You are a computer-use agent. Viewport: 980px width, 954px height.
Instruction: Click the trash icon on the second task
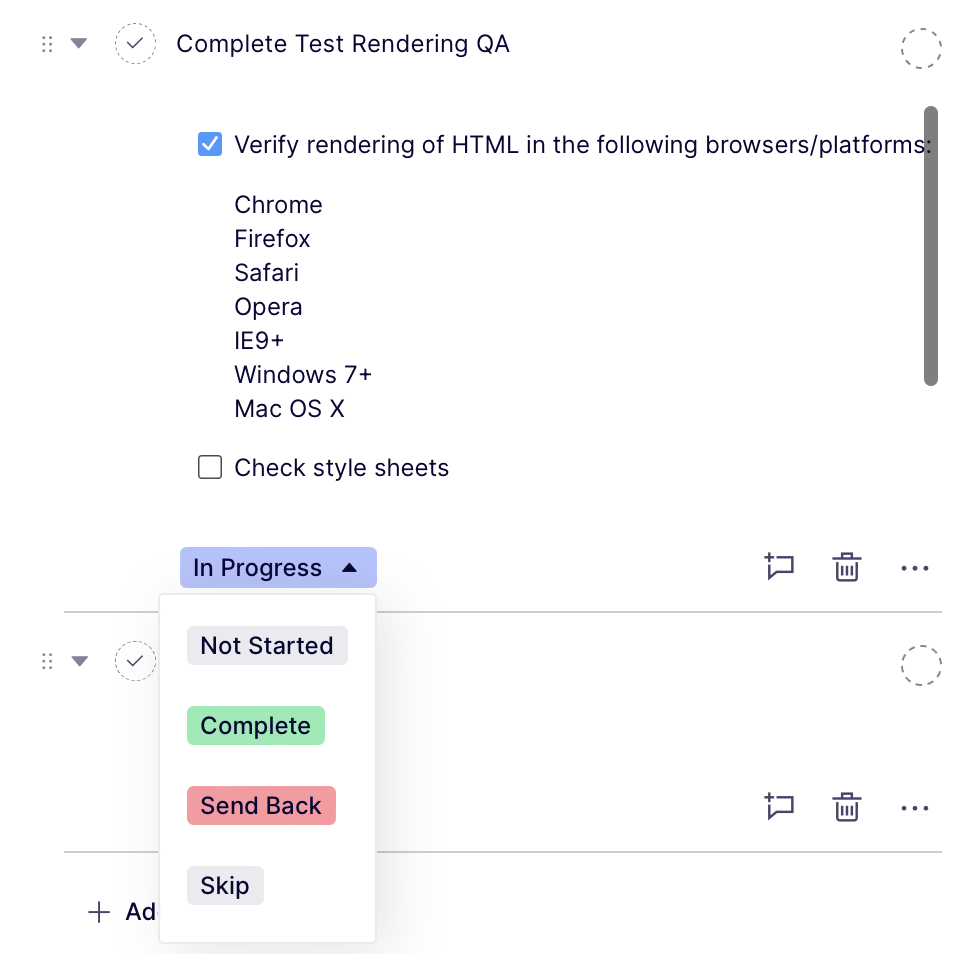tap(847, 807)
